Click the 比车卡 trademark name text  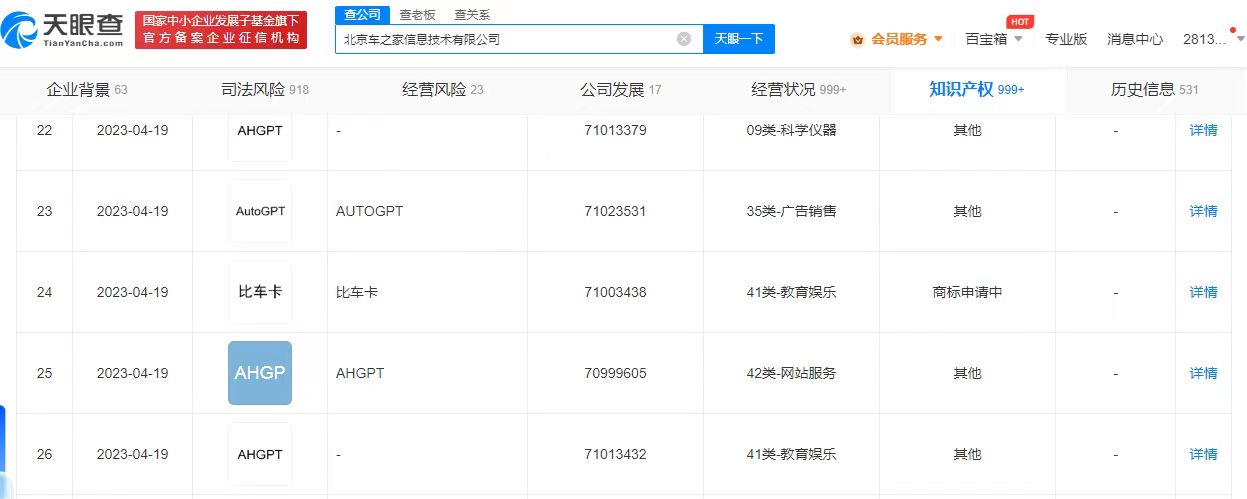[357, 292]
